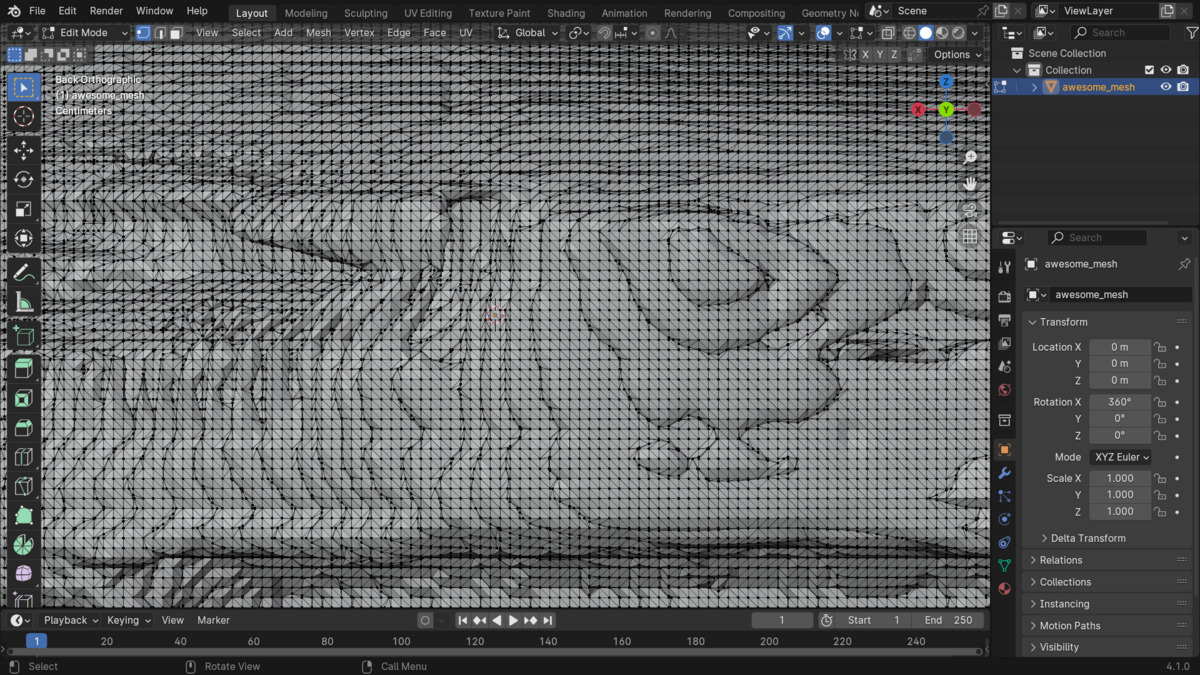This screenshot has width=1200, height=675.
Task: Click the Marker button in the timeline
Action: pos(213,620)
